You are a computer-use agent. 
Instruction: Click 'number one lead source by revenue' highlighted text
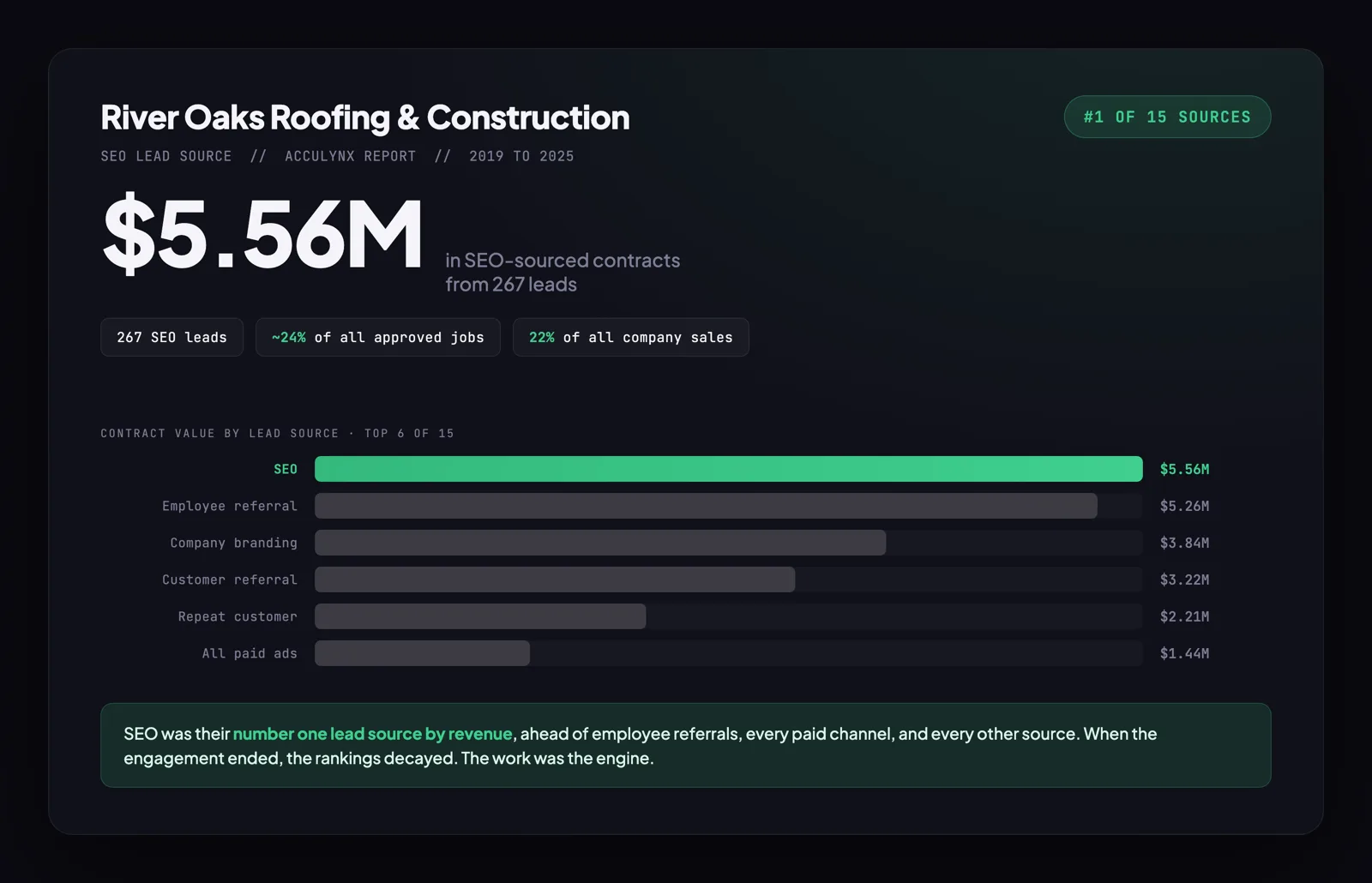coord(373,734)
